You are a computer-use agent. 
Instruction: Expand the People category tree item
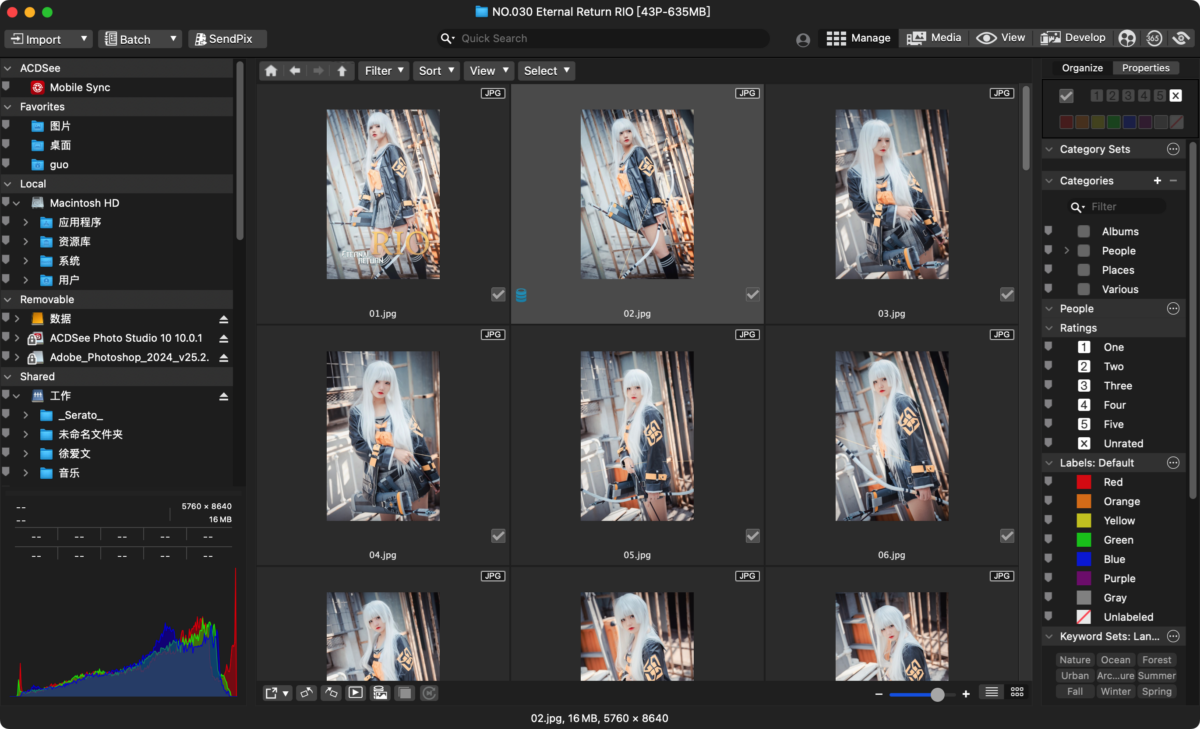click(x=1067, y=251)
